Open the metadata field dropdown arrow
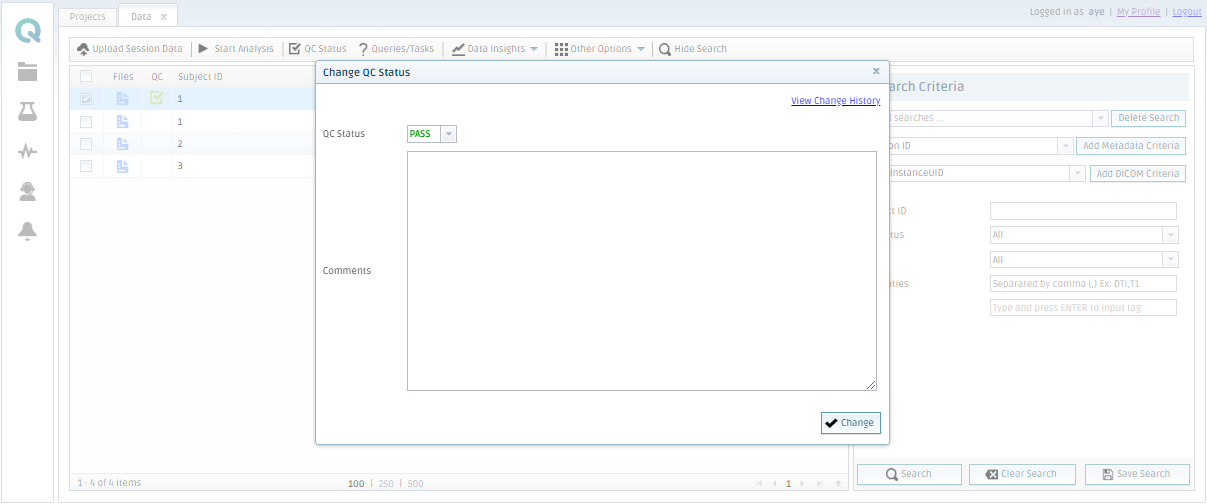This screenshot has width=1207, height=504. (x=1066, y=146)
